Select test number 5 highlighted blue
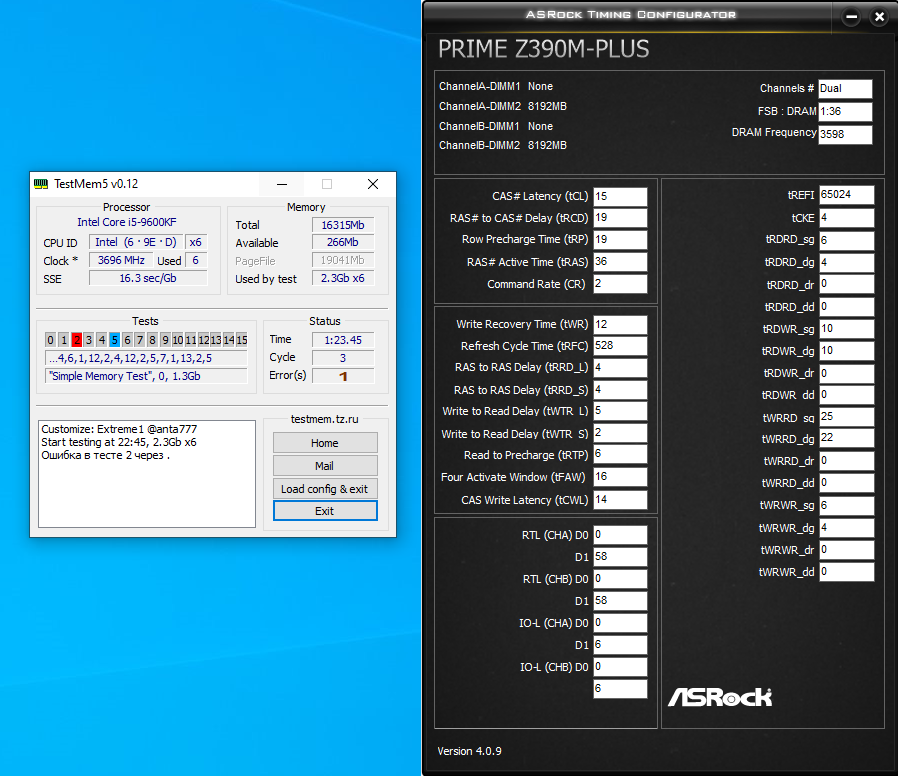898x776 pixels. pos(115,340)
